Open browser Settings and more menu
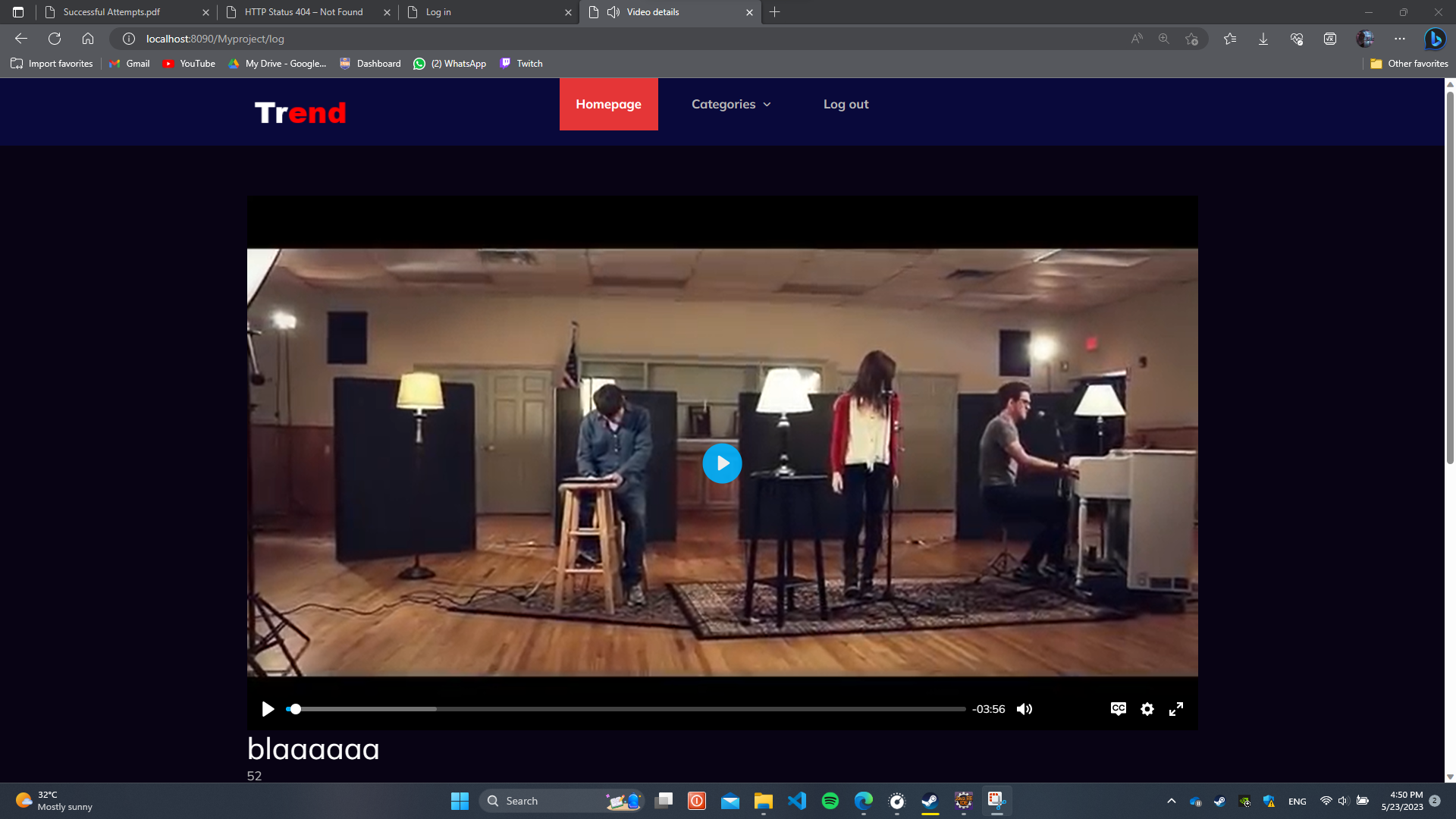This screenshot has height=819, width=1456. tap(1400, 39)
